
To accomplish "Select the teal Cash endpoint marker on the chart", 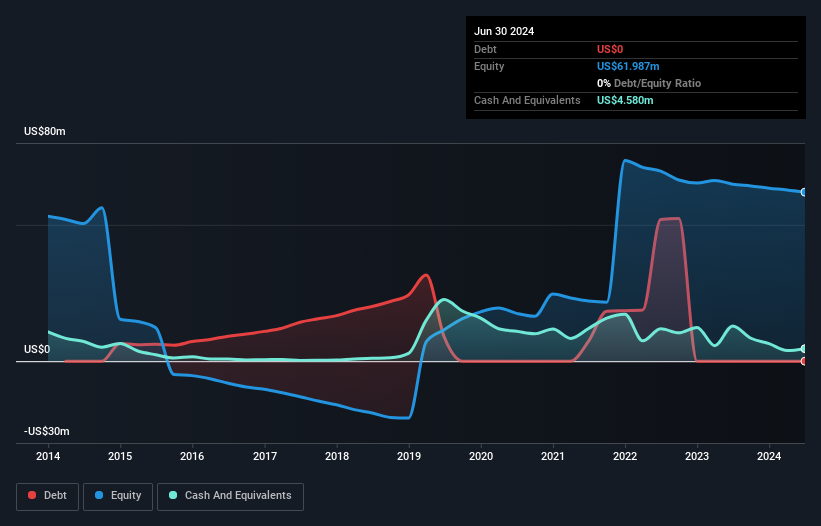I will pos(804,349).
